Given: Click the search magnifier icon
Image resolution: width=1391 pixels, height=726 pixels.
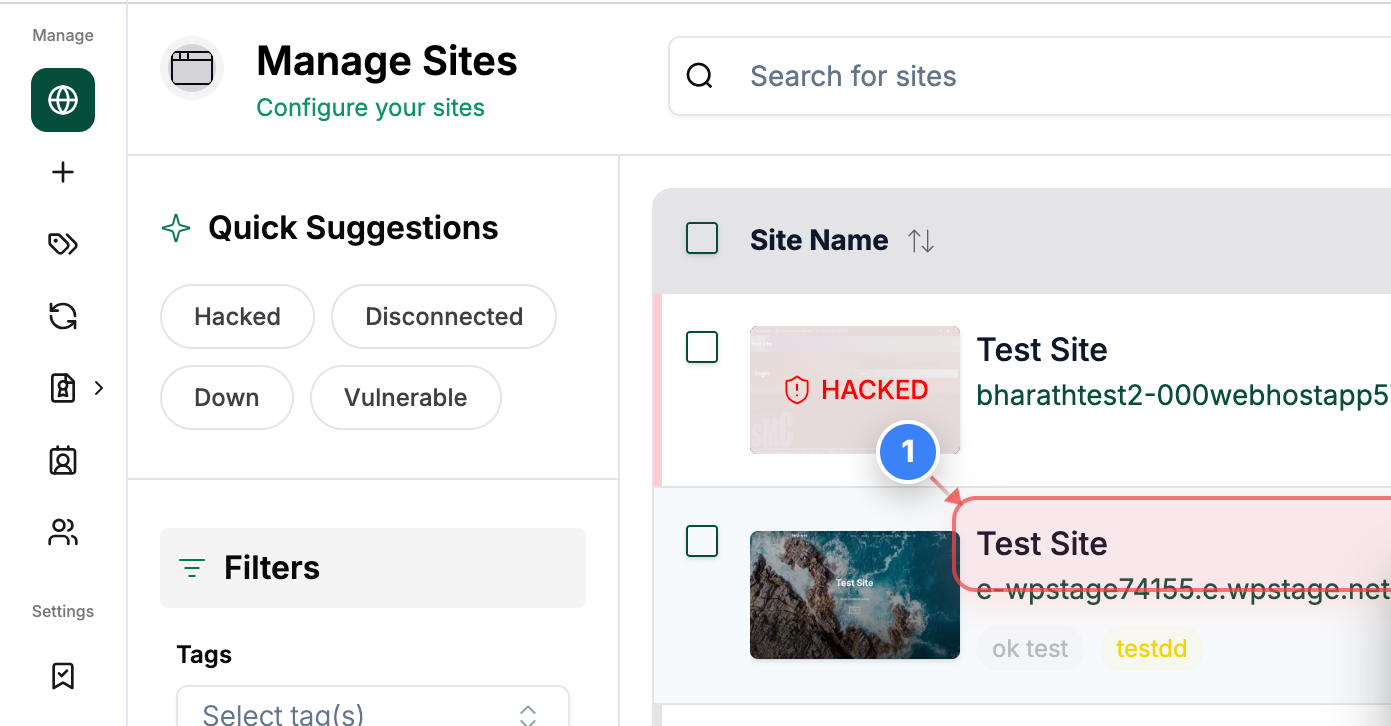Looking at the screenshot, I should 699,75.
